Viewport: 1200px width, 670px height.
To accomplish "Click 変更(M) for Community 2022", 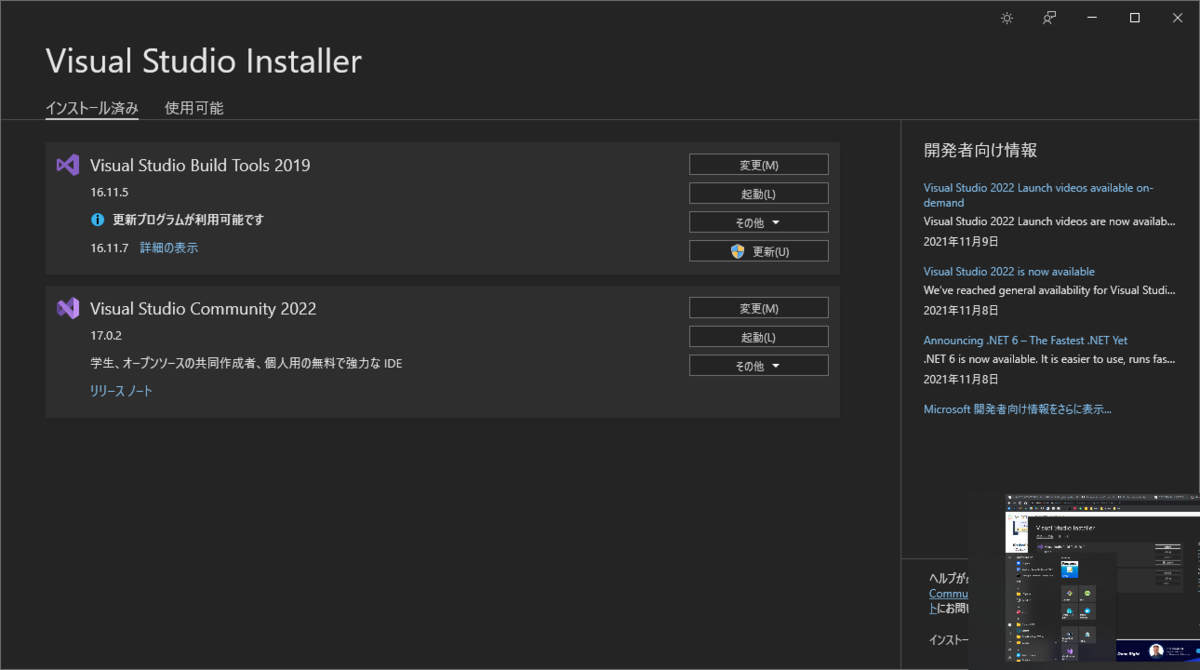I will [759, 308].
